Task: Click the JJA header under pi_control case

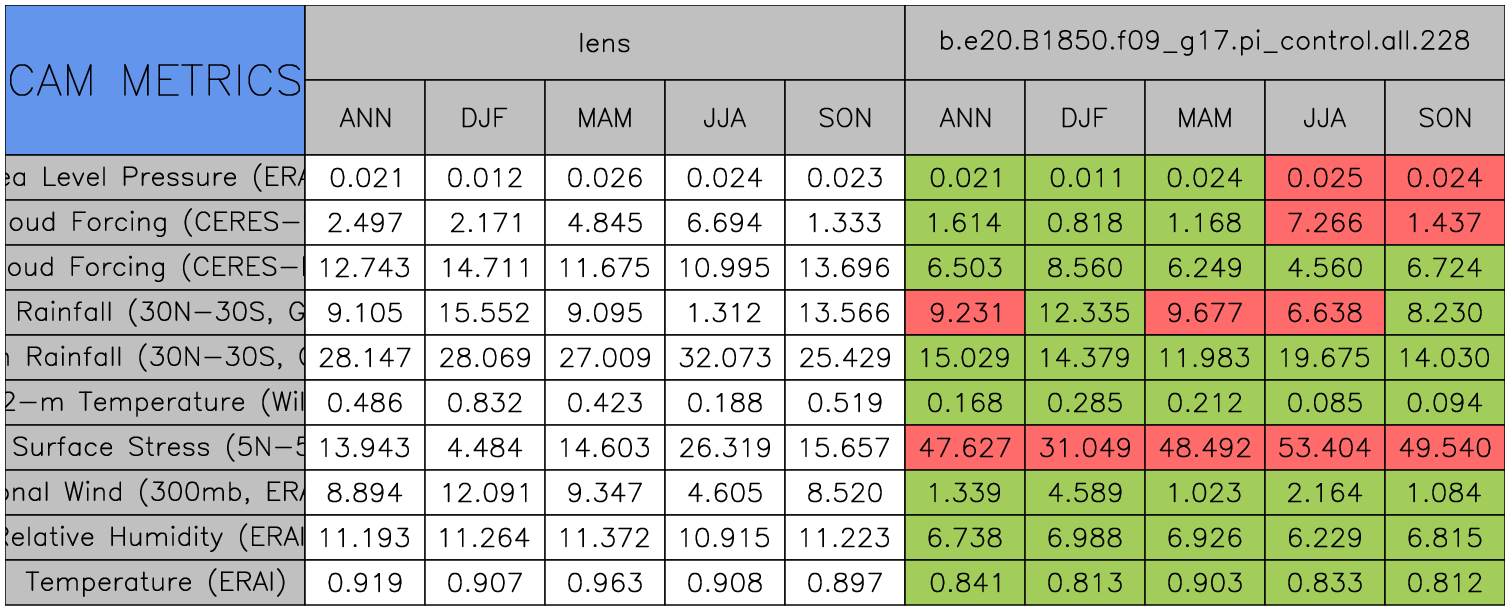Action: coord(1324,118)
